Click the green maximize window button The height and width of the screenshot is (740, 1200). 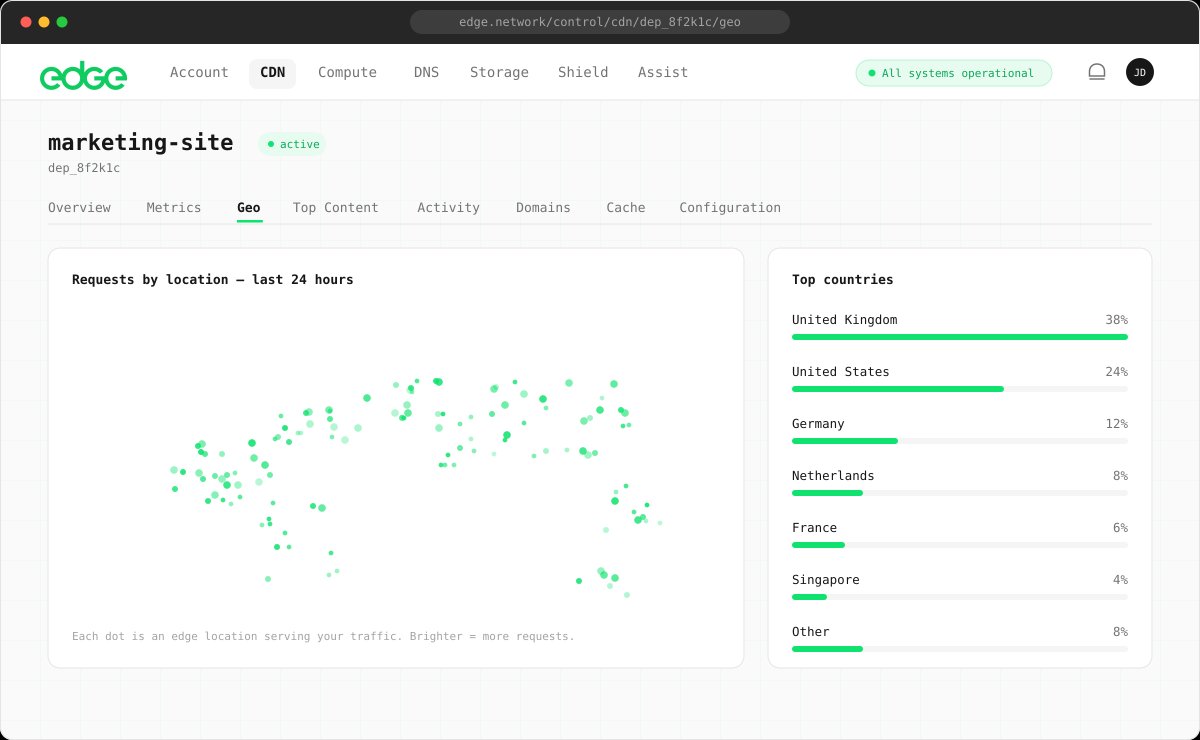[62, 22]
